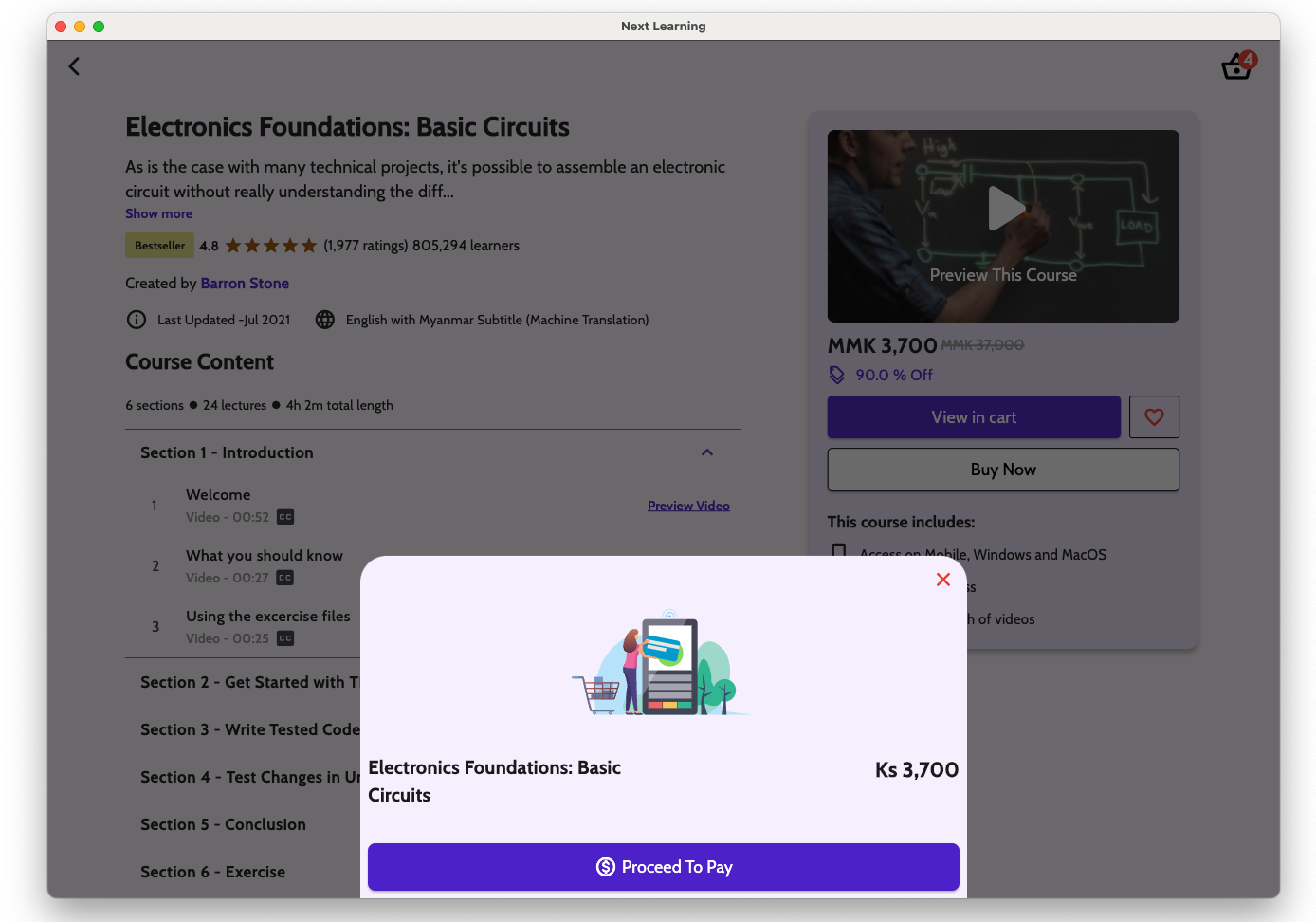
Task: Click the Buy Now button
Action: pyautogui.click(x=1002, y=470)
